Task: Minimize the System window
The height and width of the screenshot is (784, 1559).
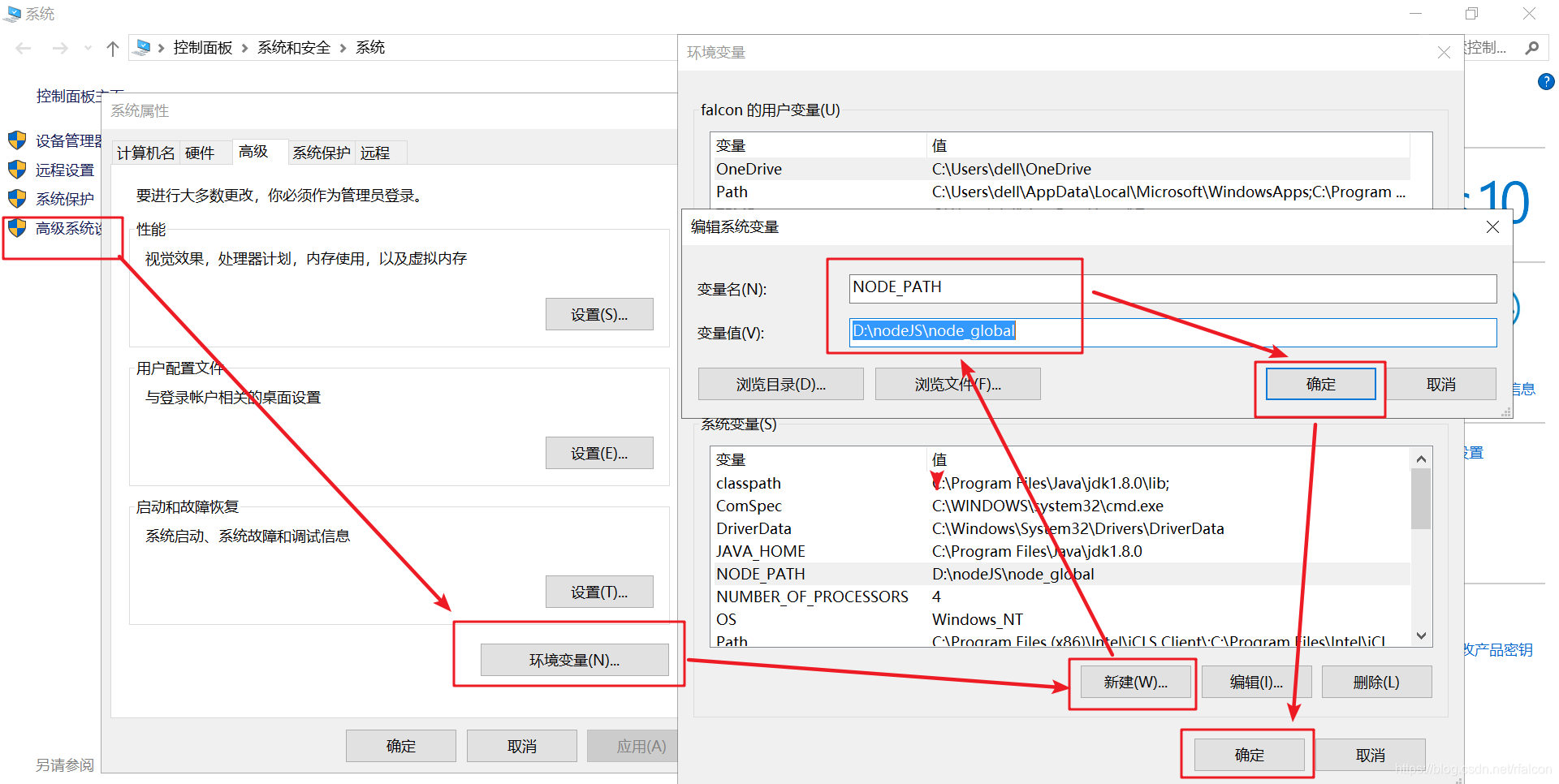Action: point(1415,13)
